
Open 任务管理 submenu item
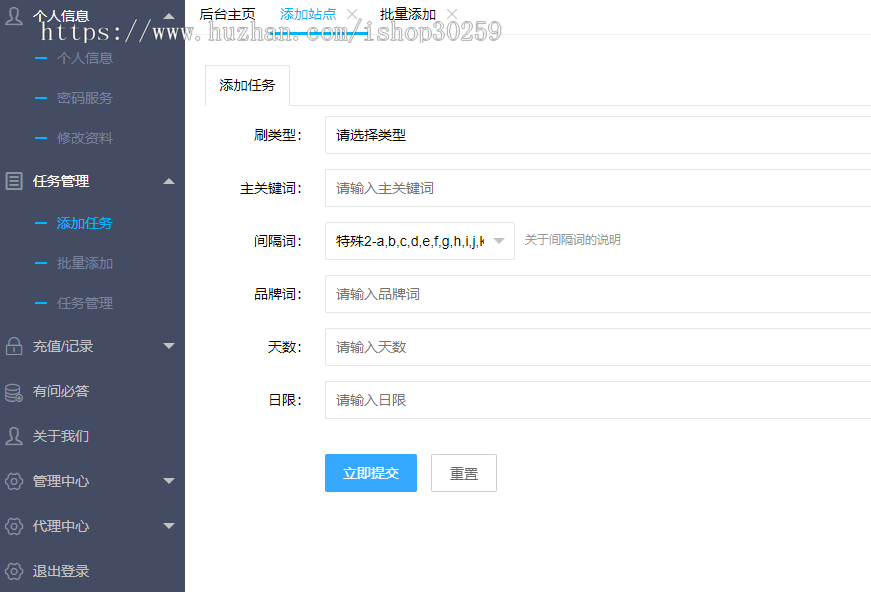click(x=84, y=303)
